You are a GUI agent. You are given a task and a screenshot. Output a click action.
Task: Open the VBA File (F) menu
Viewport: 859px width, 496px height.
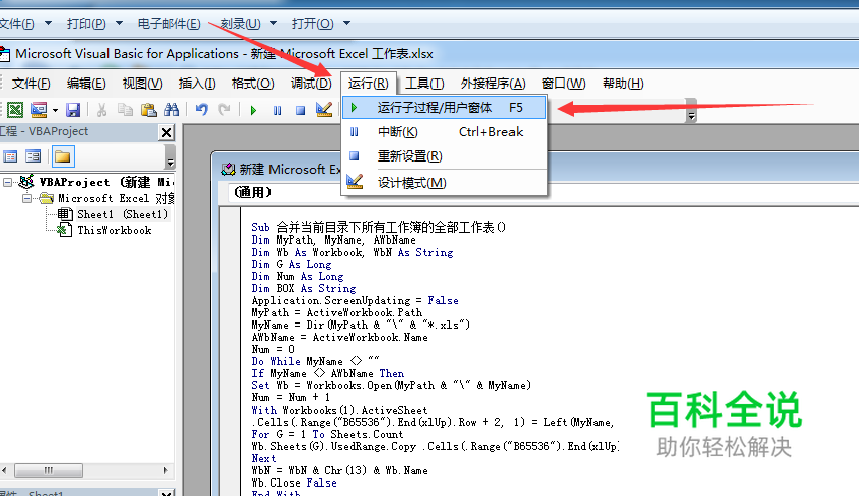pos(31,83)
